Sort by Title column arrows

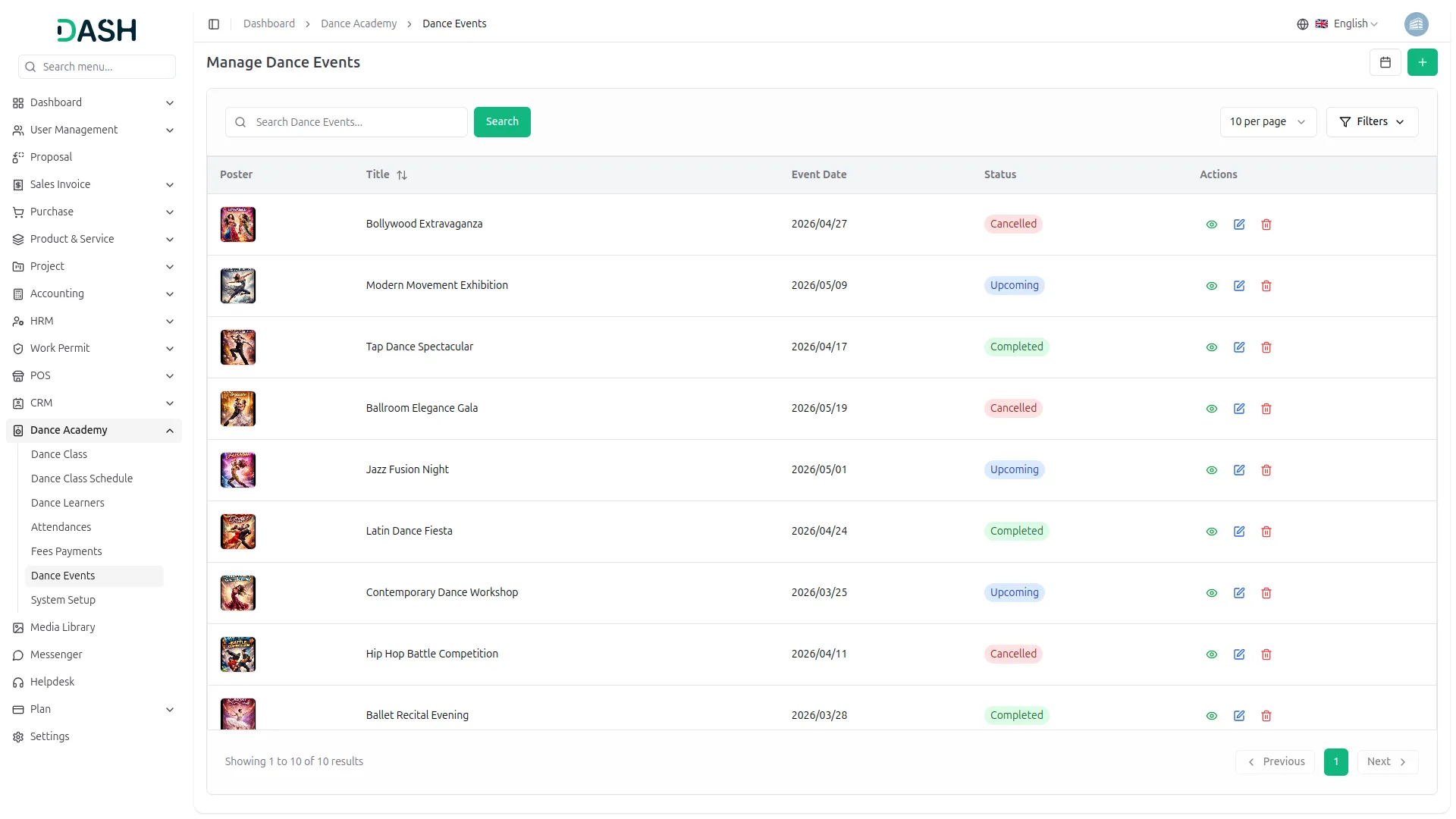tap(402, 175)
